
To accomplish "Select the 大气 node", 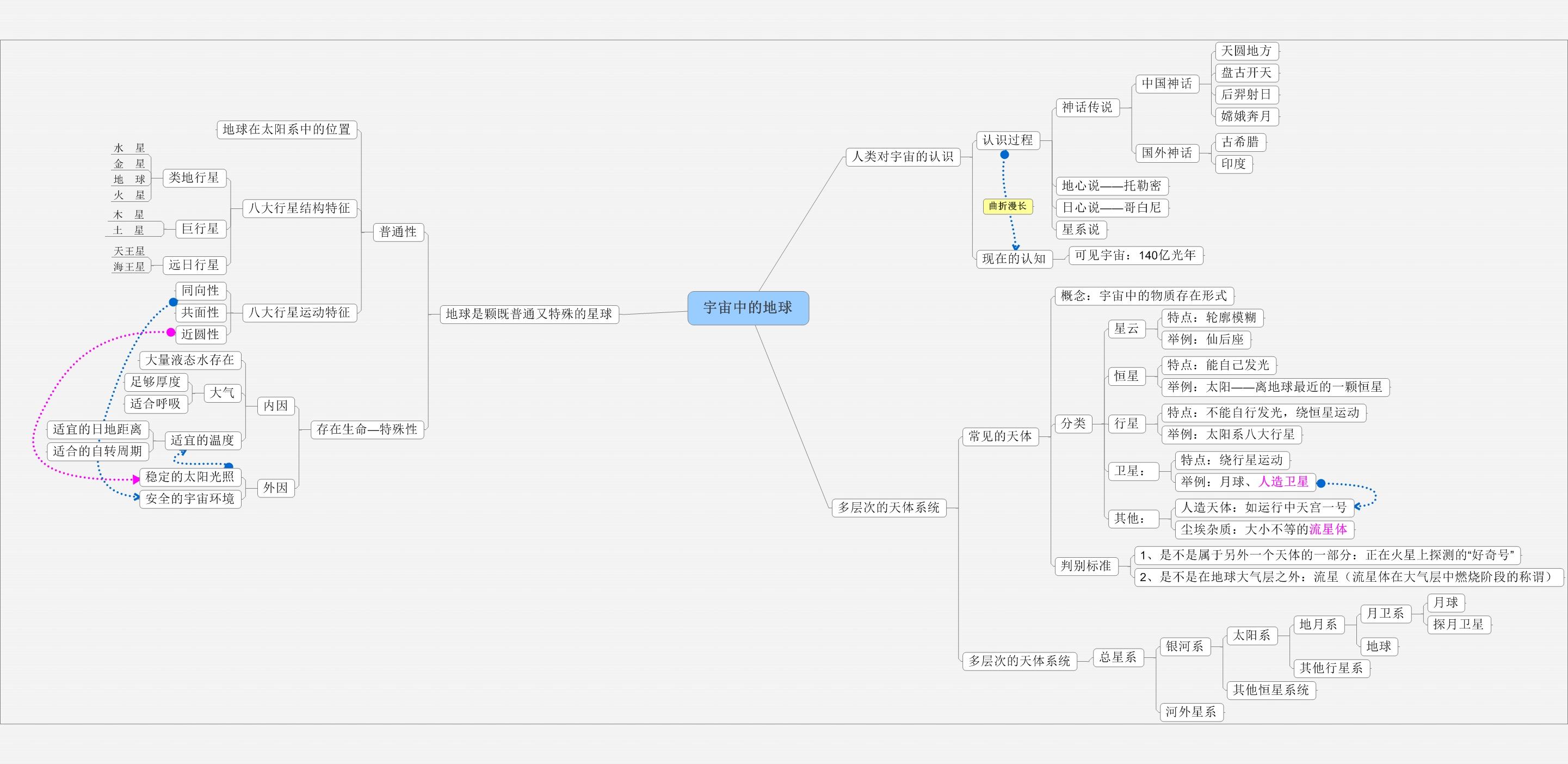I will coord(222,393).
